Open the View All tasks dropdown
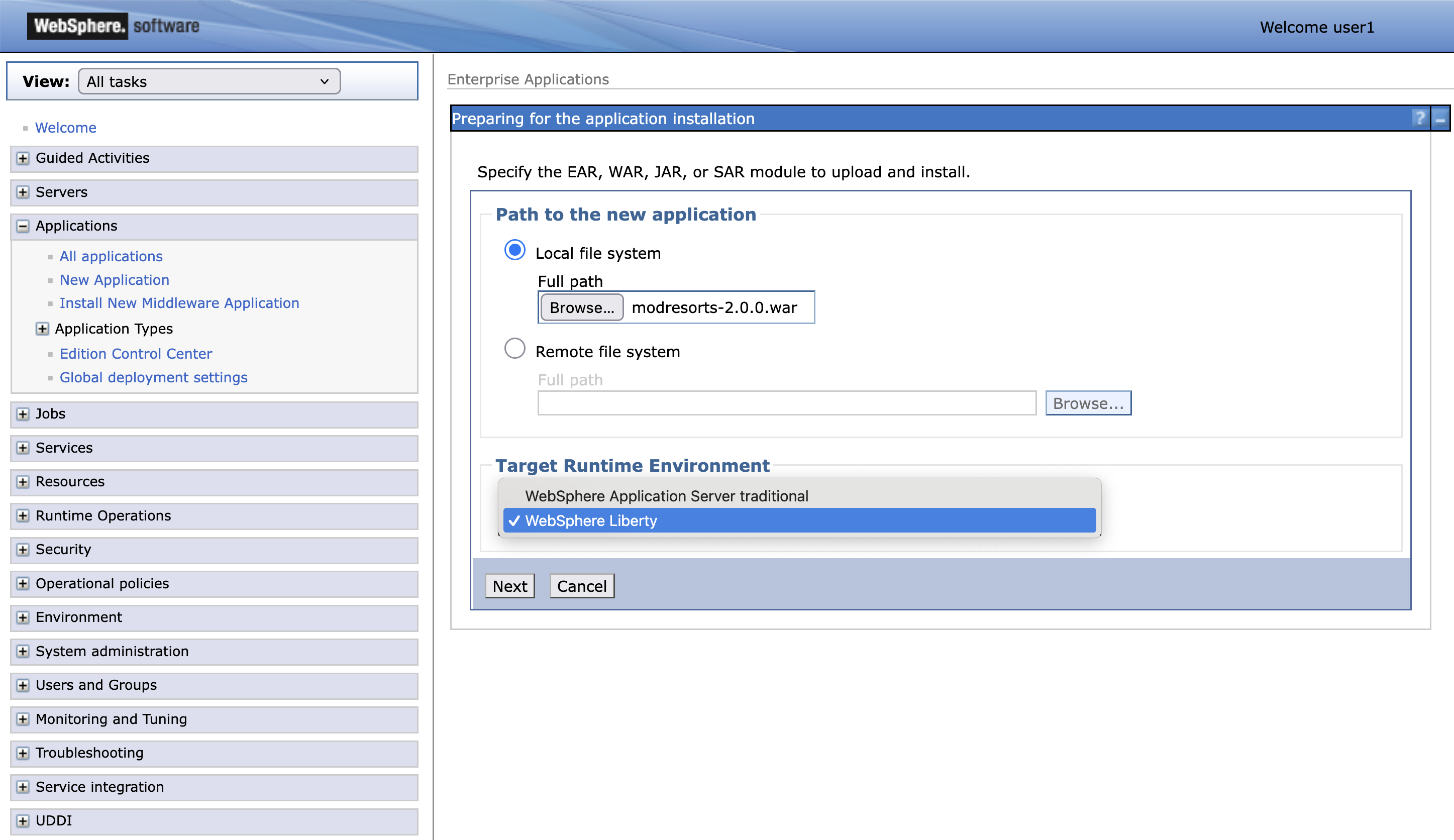Image resolution: width=1454 pixels, height=840 pixels. click(209, 81)
